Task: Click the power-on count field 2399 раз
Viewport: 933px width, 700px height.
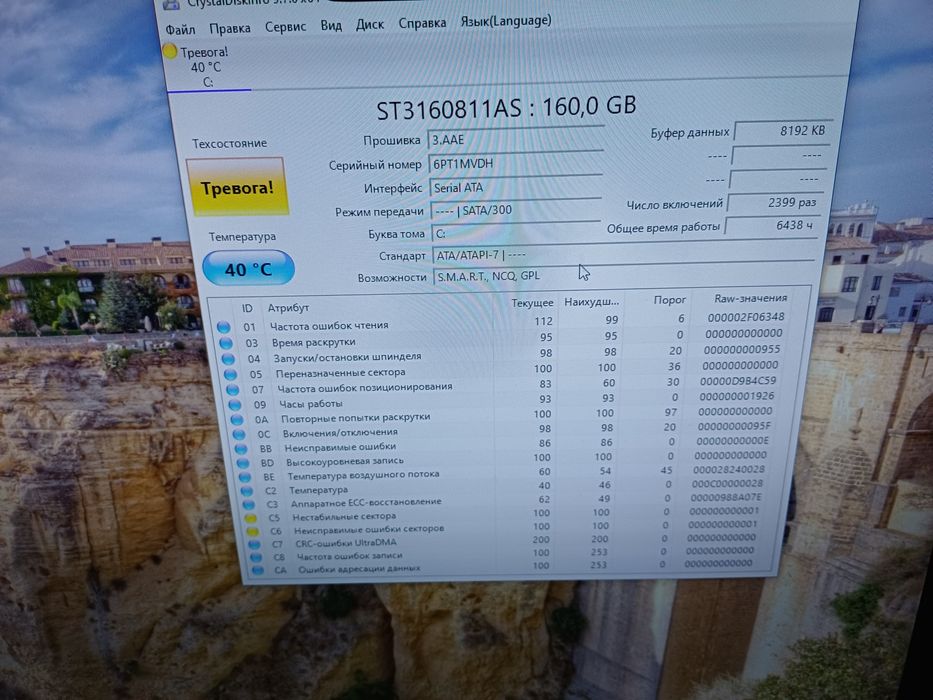Action: pyautogui.click(x=774, y=202)
